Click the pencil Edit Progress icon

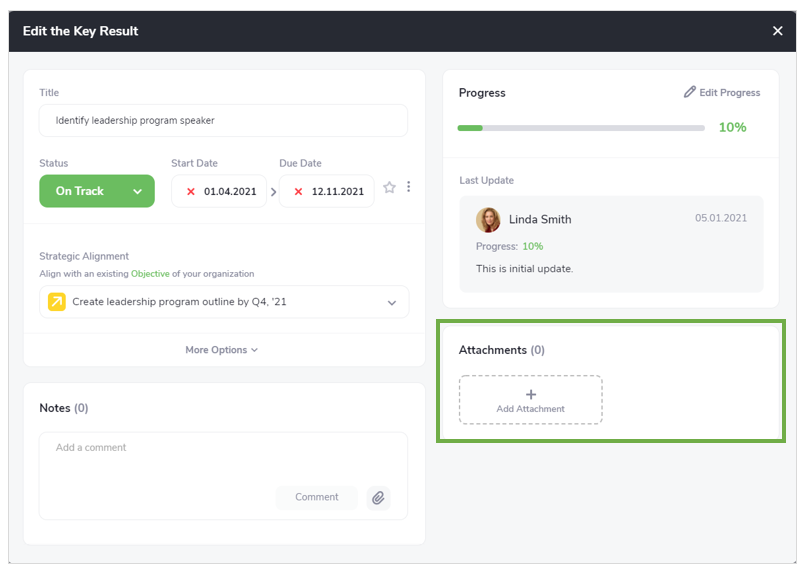click(x=690, y=92)
